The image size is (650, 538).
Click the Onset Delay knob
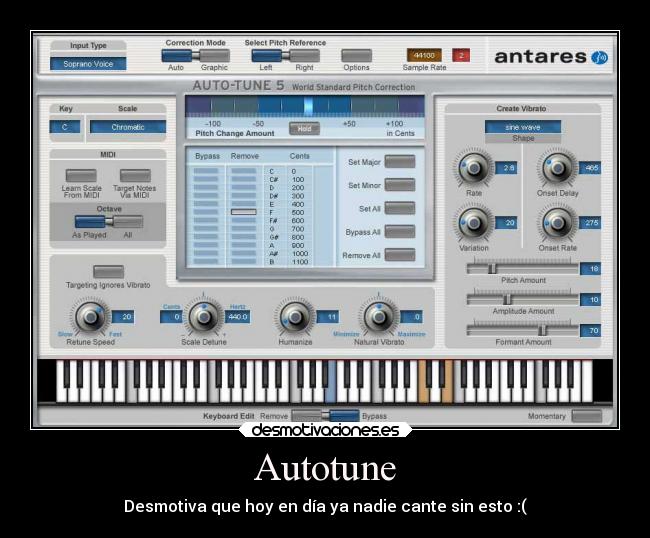(557, 168)
